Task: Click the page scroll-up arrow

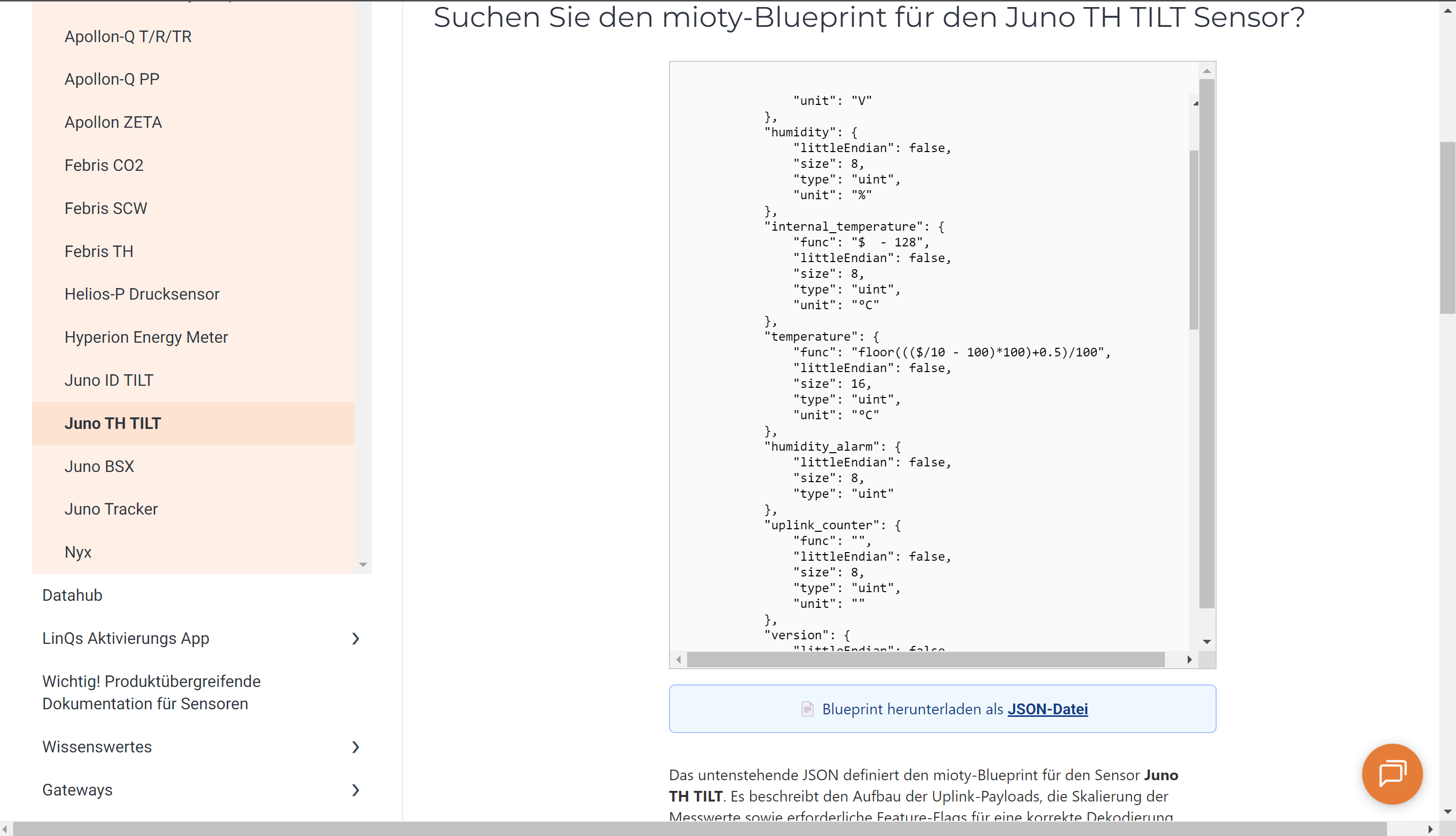Action: [1448, 11]
